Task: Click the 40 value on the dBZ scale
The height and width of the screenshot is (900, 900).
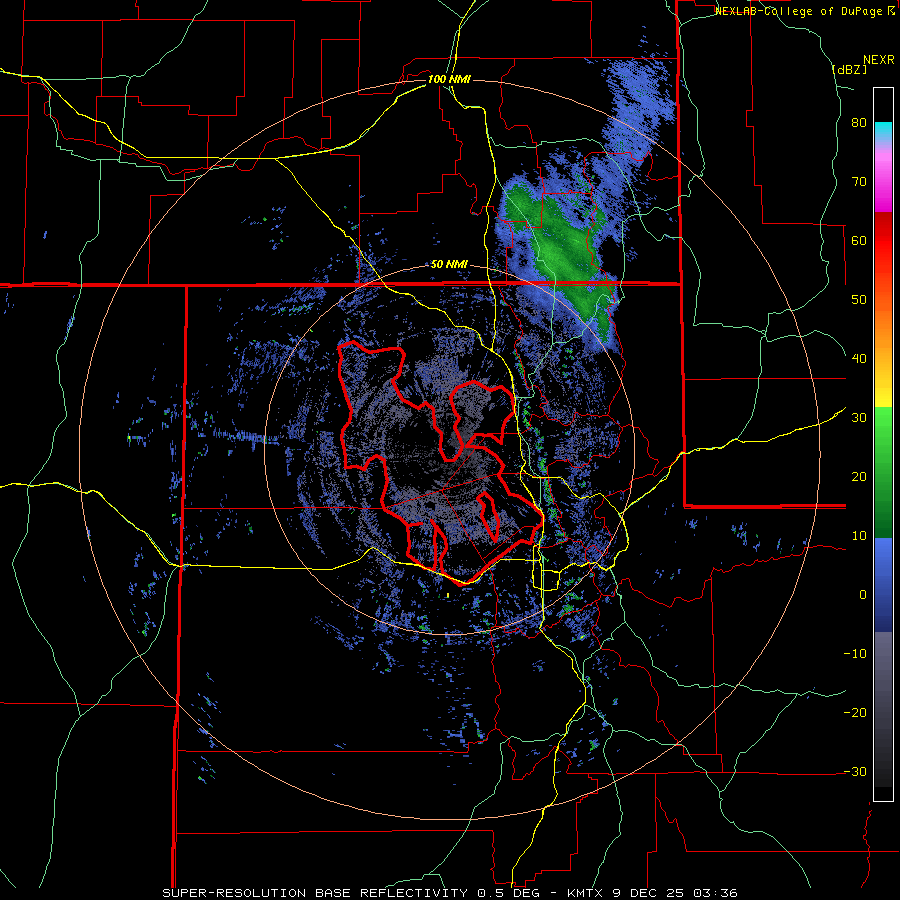Action: [x=859, y=359]
